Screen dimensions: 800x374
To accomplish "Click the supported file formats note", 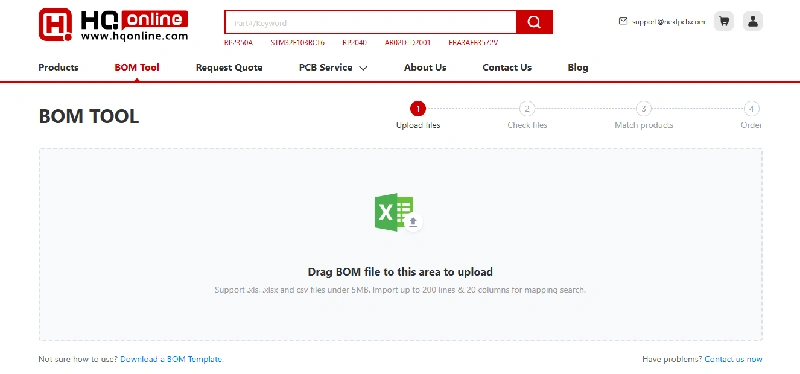I will pos(400,290).
